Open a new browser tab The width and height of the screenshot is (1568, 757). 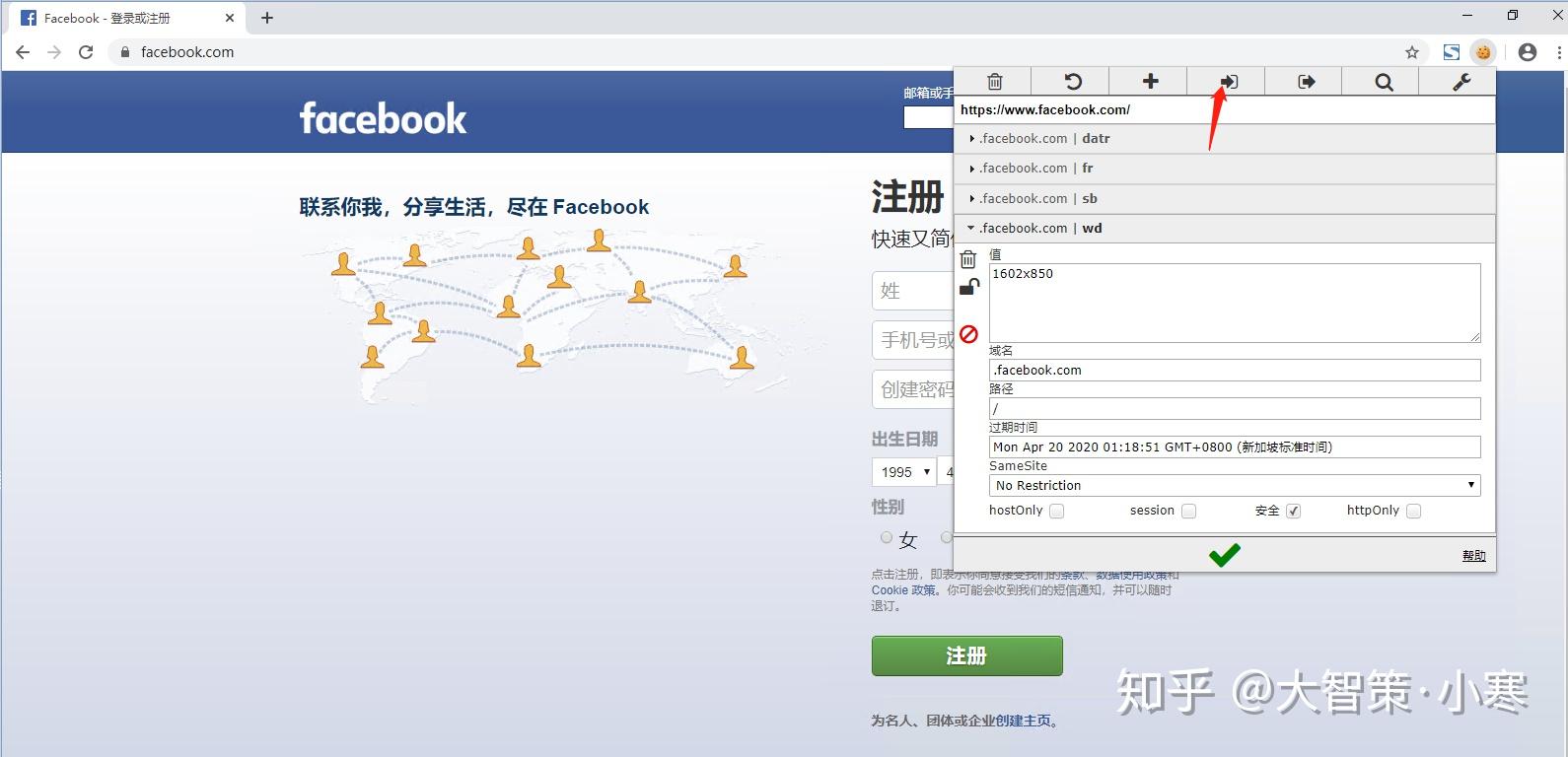[x=267, y=18]
